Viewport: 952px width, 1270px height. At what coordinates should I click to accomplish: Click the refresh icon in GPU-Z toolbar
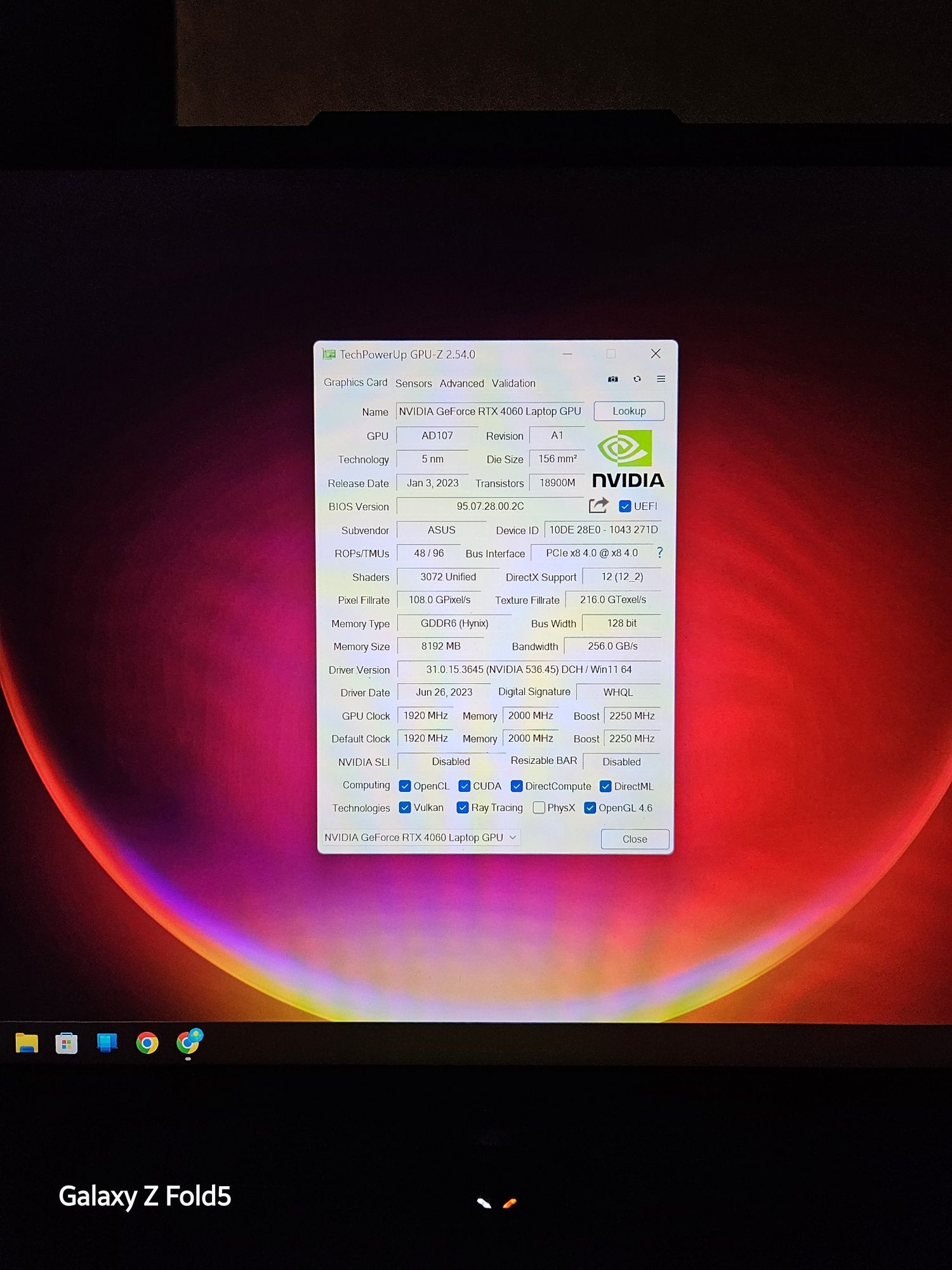pyautogui.click(x=637, y=379)
